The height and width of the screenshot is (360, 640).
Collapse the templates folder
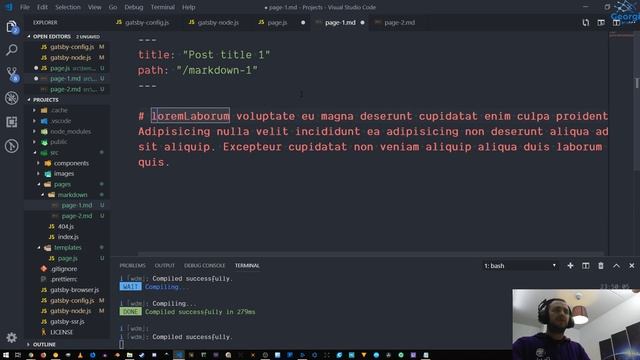pyautogui.click(x=68, y=247)
